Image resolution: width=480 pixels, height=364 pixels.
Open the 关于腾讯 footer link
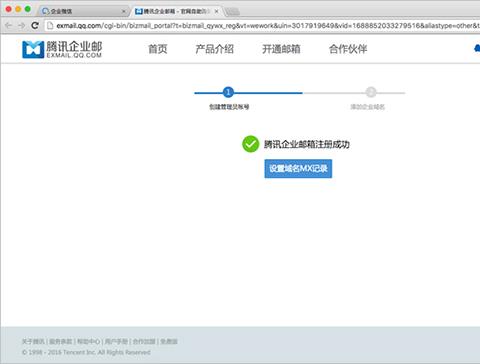coord(33,341)
